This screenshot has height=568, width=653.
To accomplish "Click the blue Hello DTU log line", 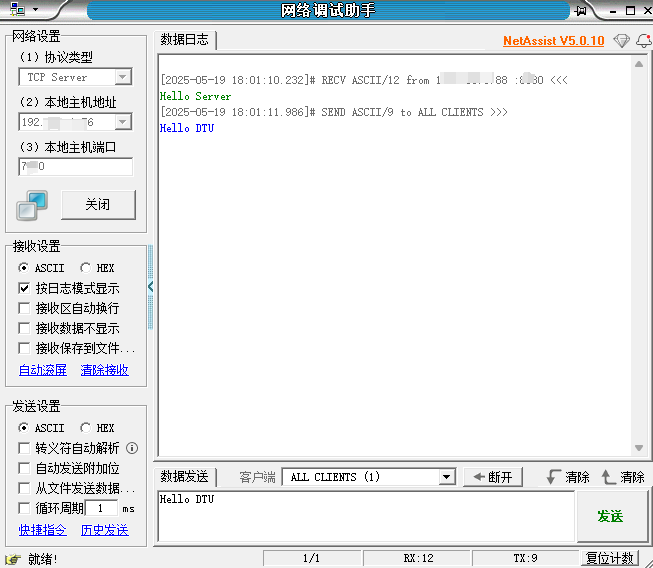I will point(187,128).
